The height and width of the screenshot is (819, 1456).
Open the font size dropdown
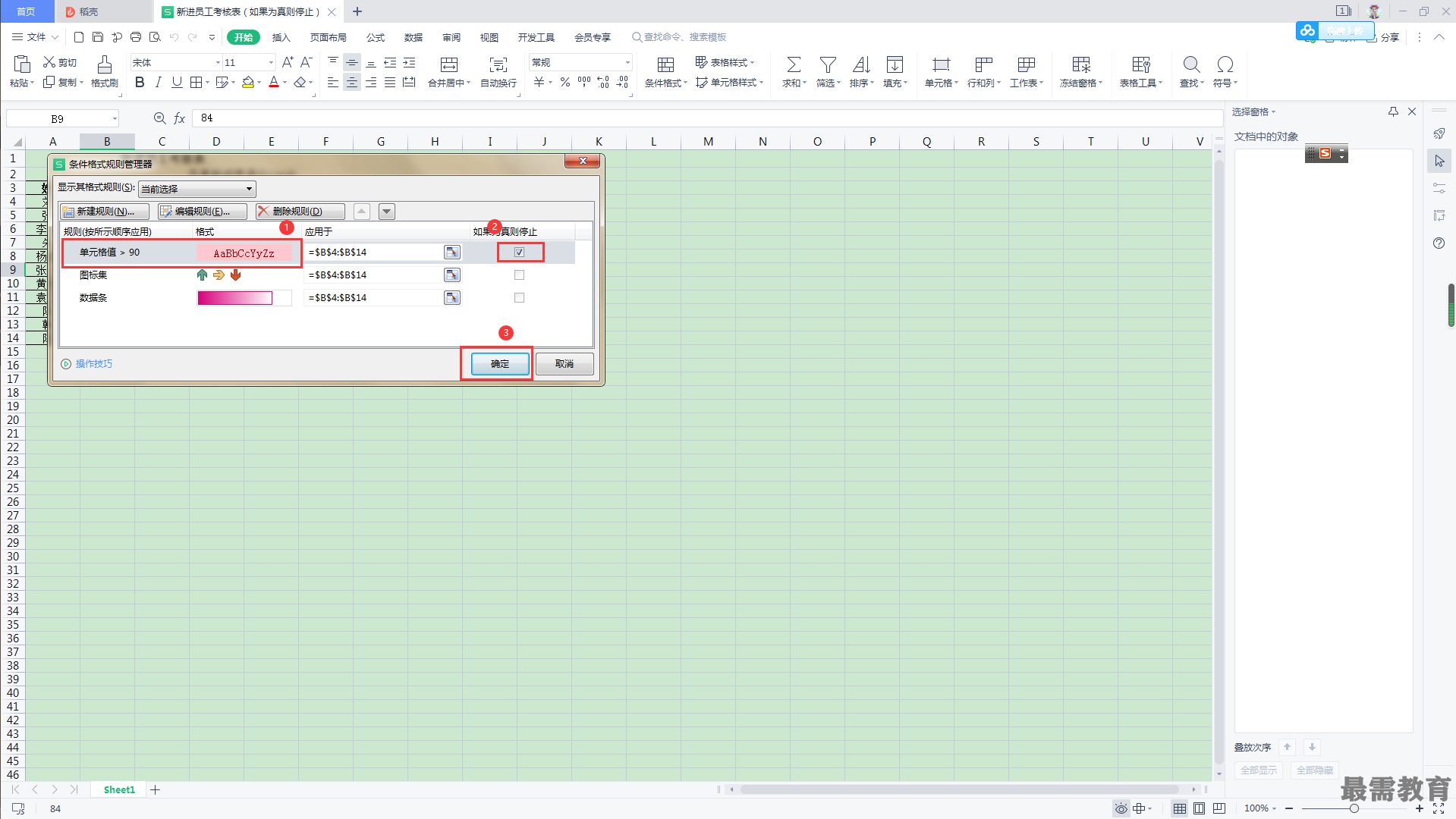pyautogui.click(x=271, y=63)
